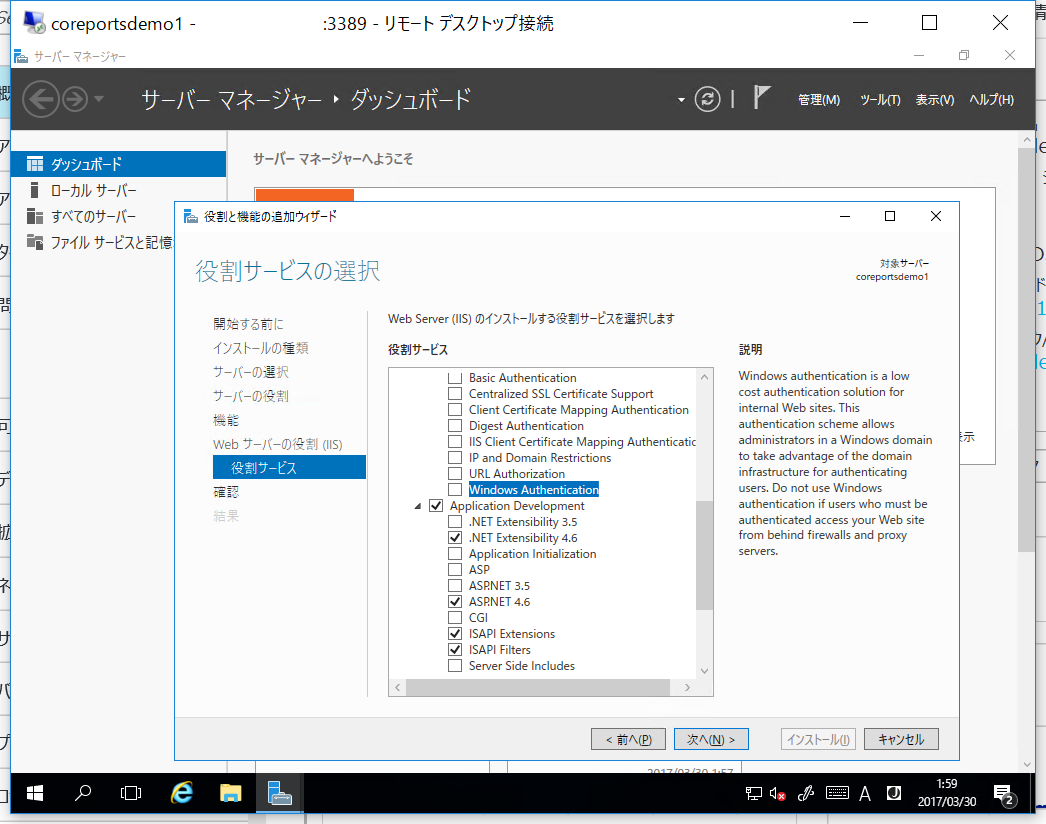Go to 機能 wizard step

pyautogui.click(x=225, y=420)
